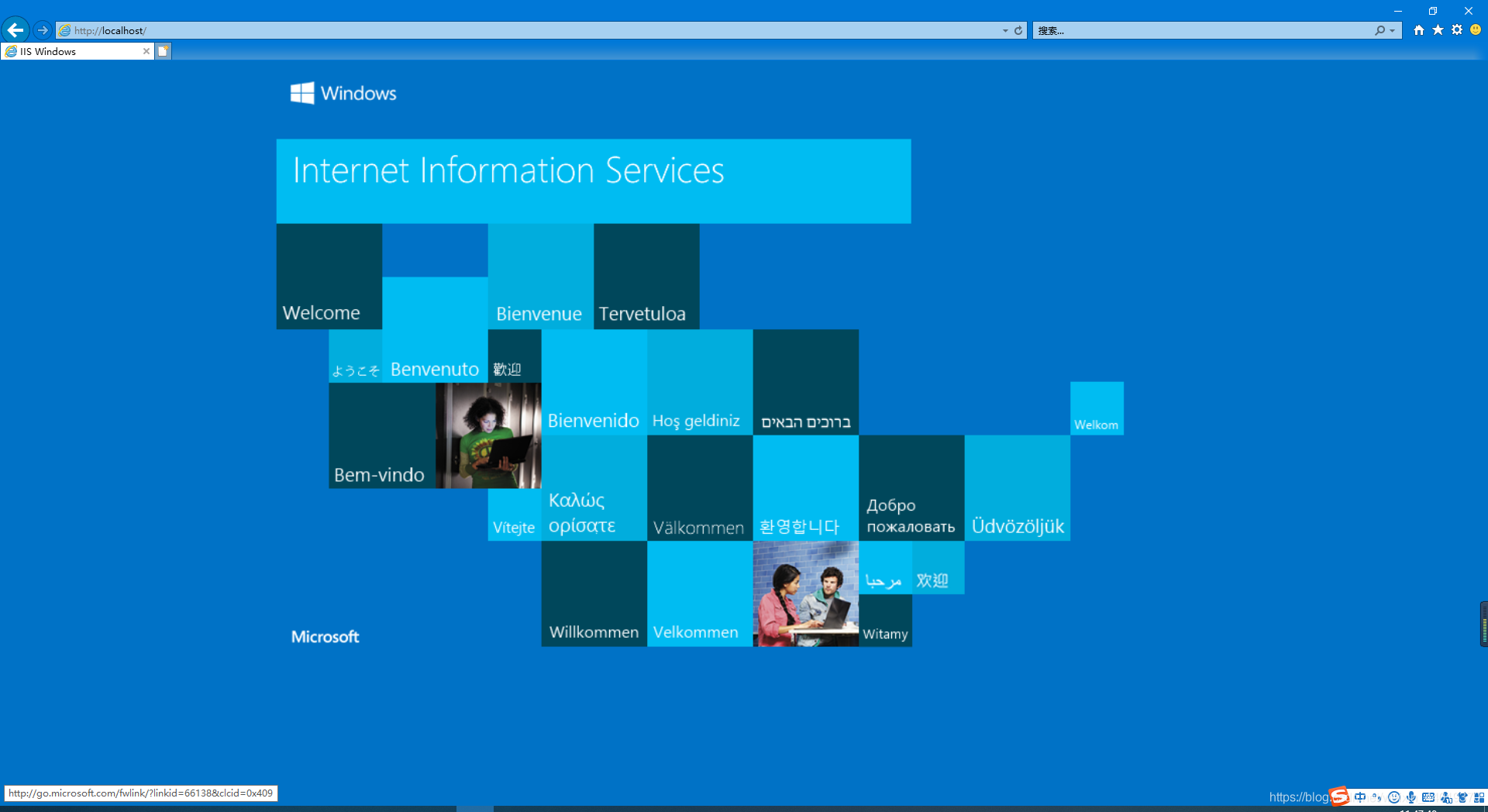Click the Internet Explorer page icon in address bar

tap(65, 30)
